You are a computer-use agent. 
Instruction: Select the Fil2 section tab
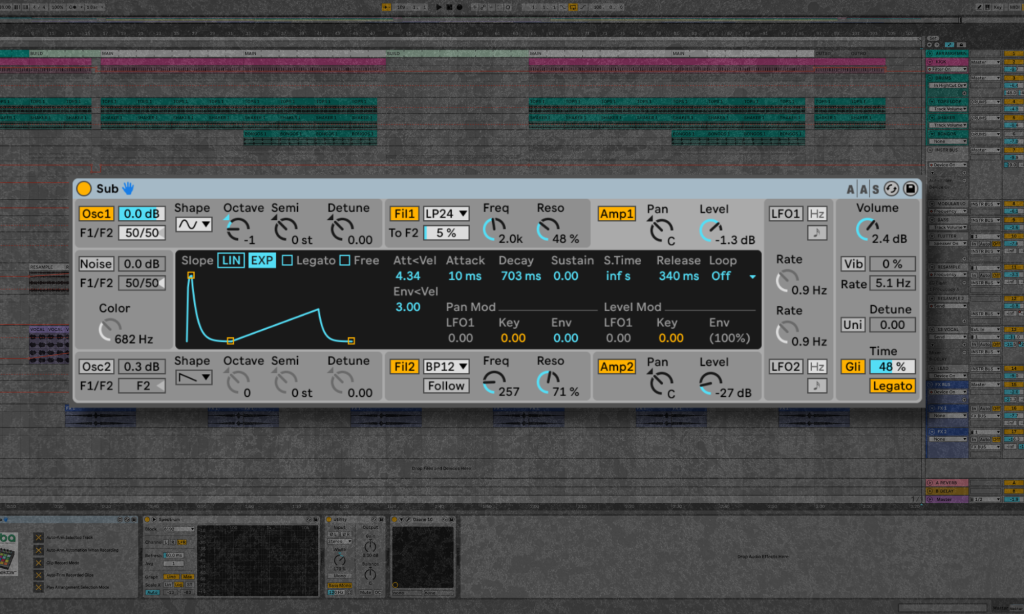tap(403, 367)
